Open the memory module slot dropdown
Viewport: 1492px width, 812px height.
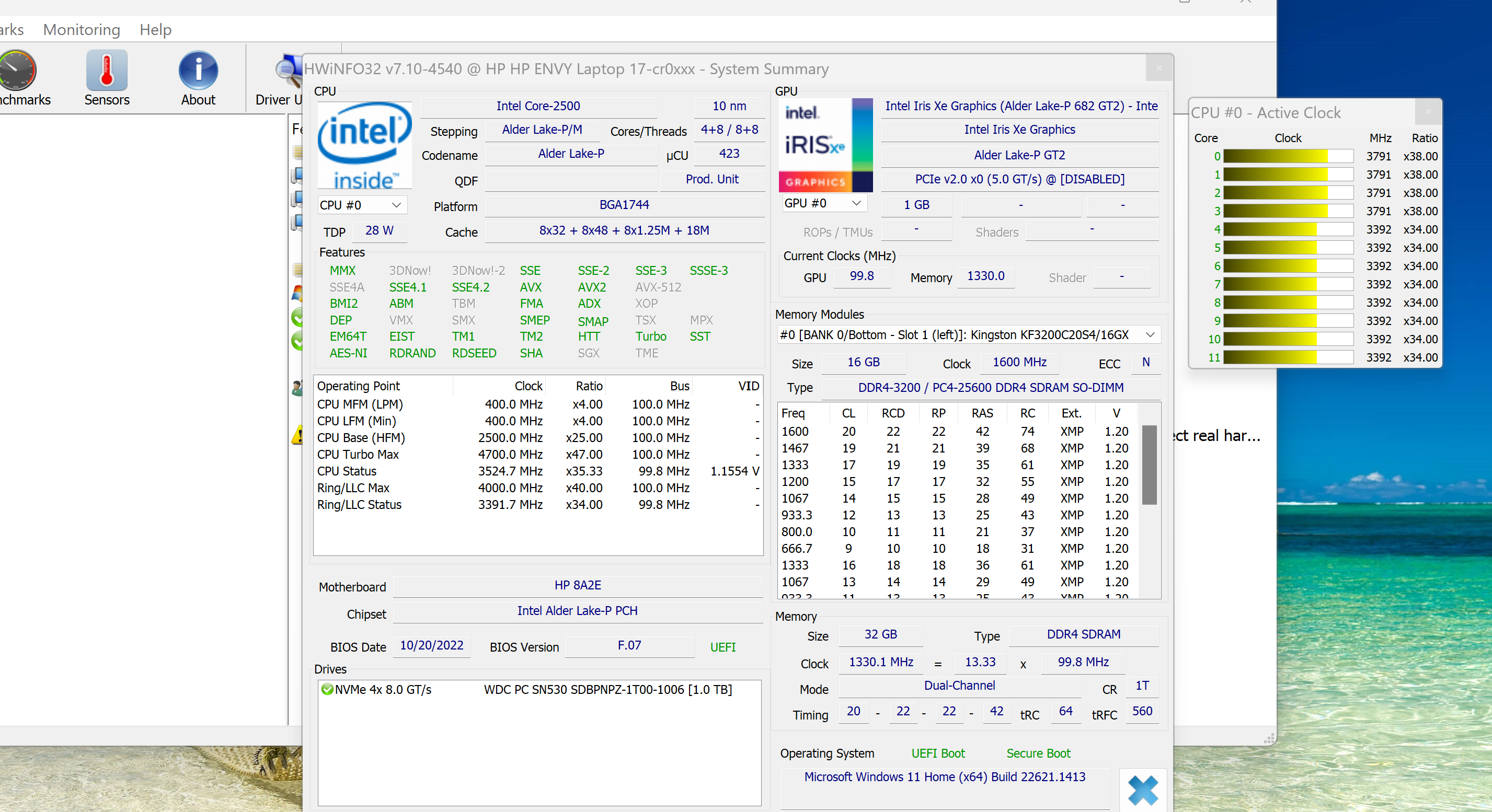coord(1150,334)
